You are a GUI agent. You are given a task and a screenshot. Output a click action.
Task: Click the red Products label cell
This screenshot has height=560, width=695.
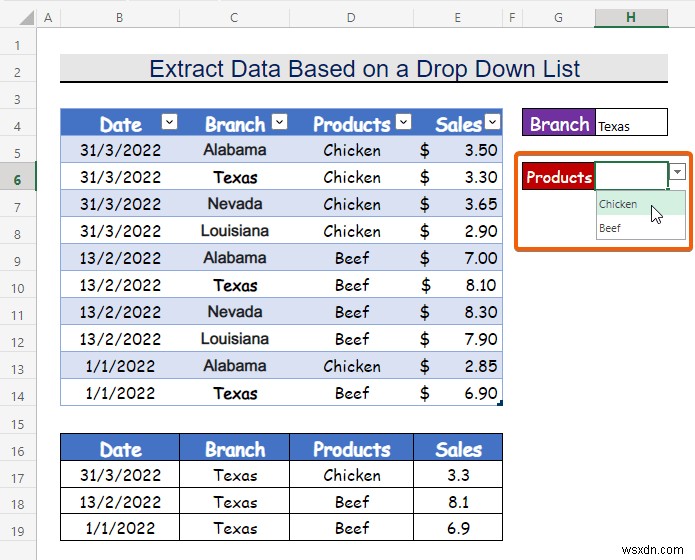(559, 176)
